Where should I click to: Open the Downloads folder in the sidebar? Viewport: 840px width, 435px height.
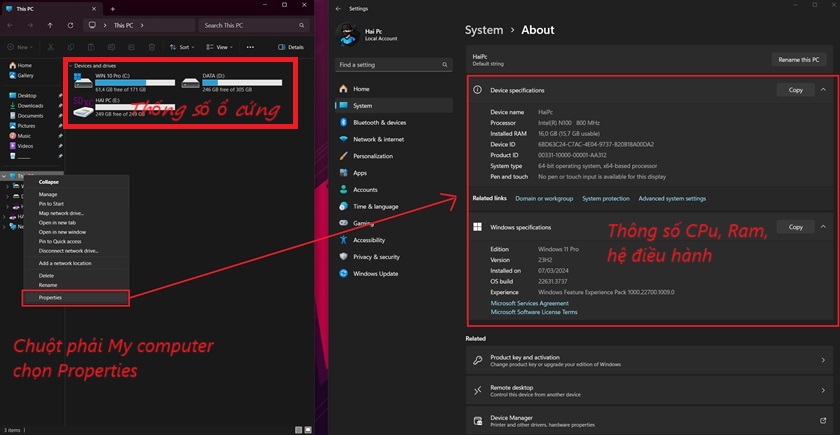30,105
